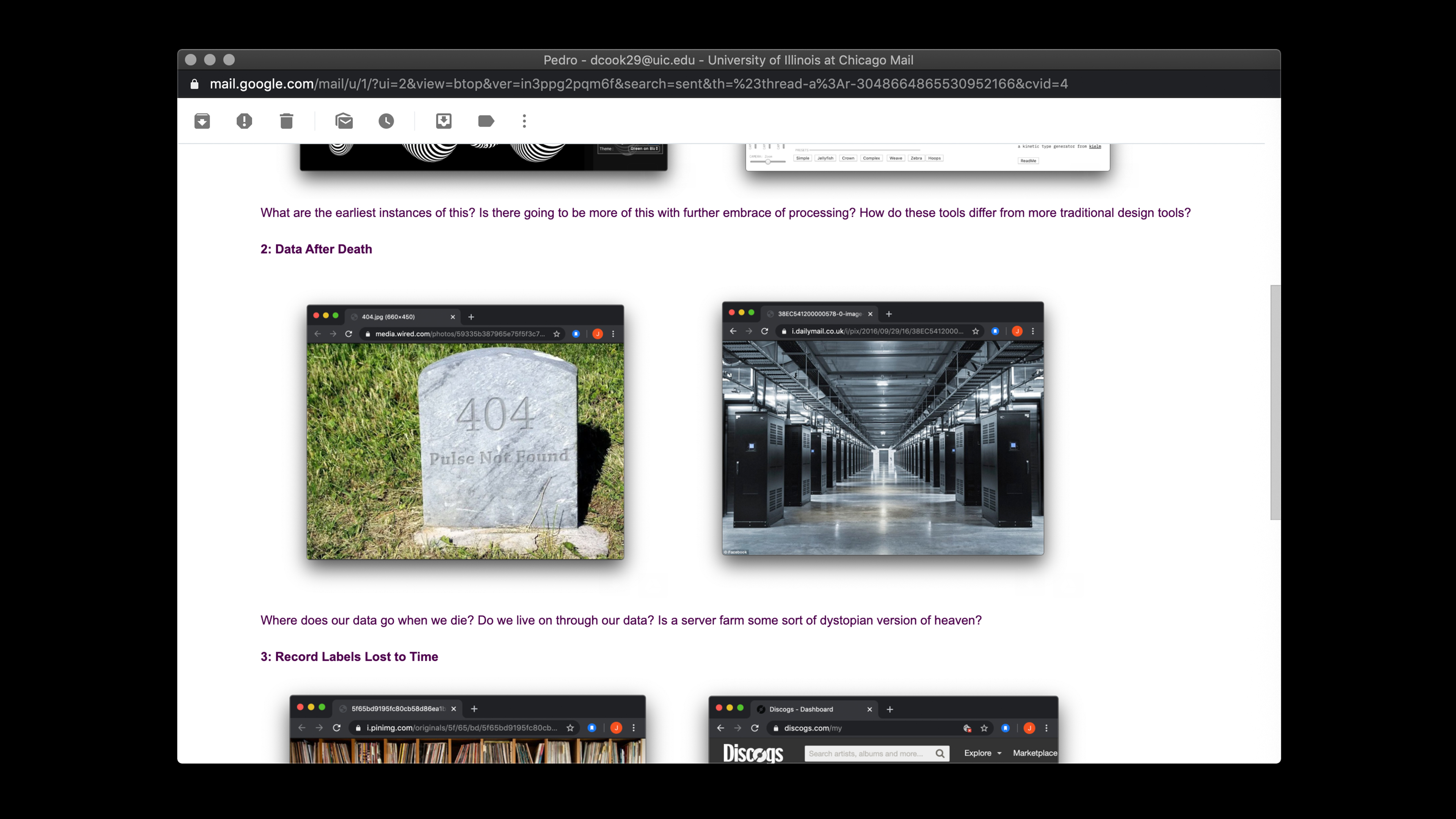This screenshot has width=1456, height=819.
Task: Report spam with exclamation icon
Action: coord(244,121)
